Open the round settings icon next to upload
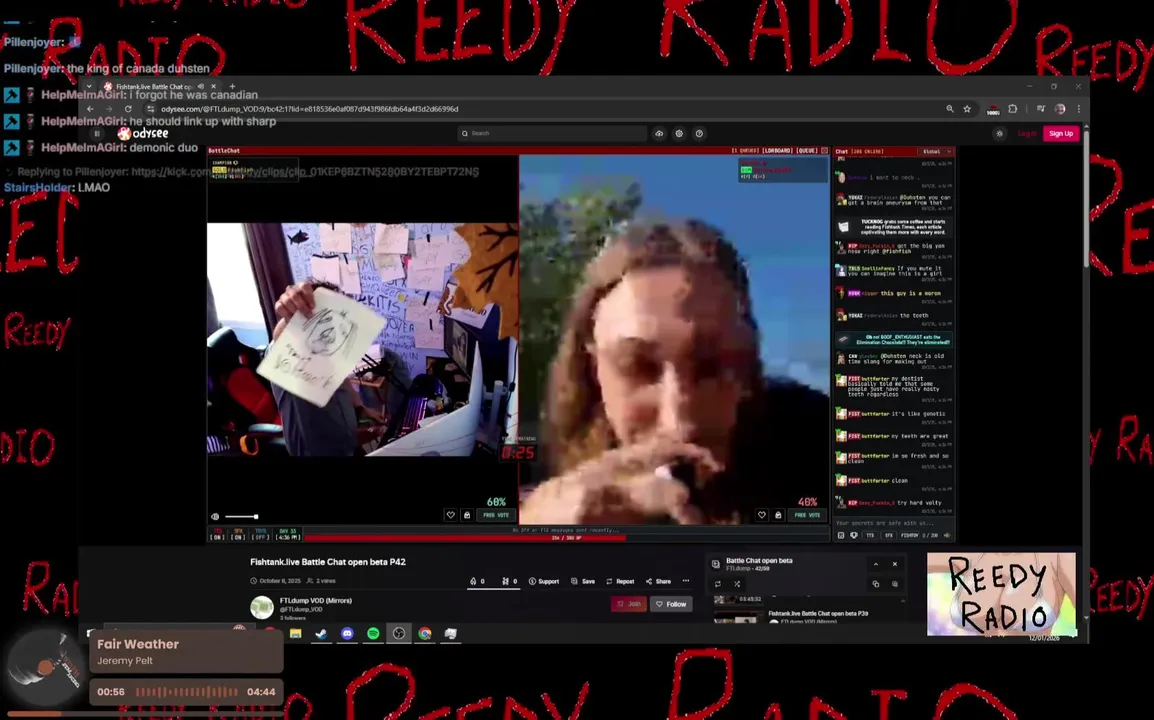This screenshot has height=720, width=1154. coord(679,133)
